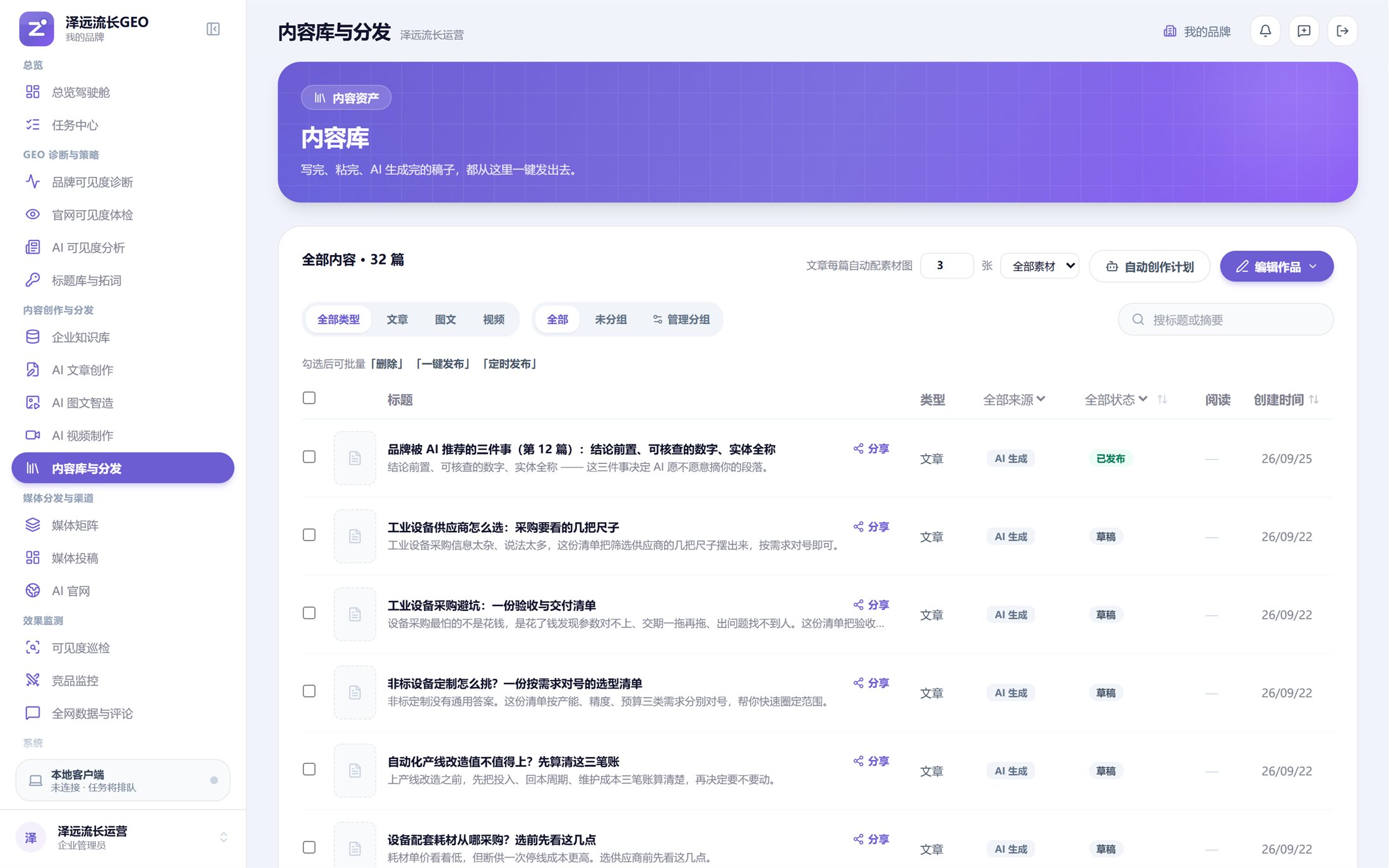The width and height of the screenshot is (1389, 868).
Task: Expand the 编辑作品 dropdown button
Action: tap(1277, 266)
